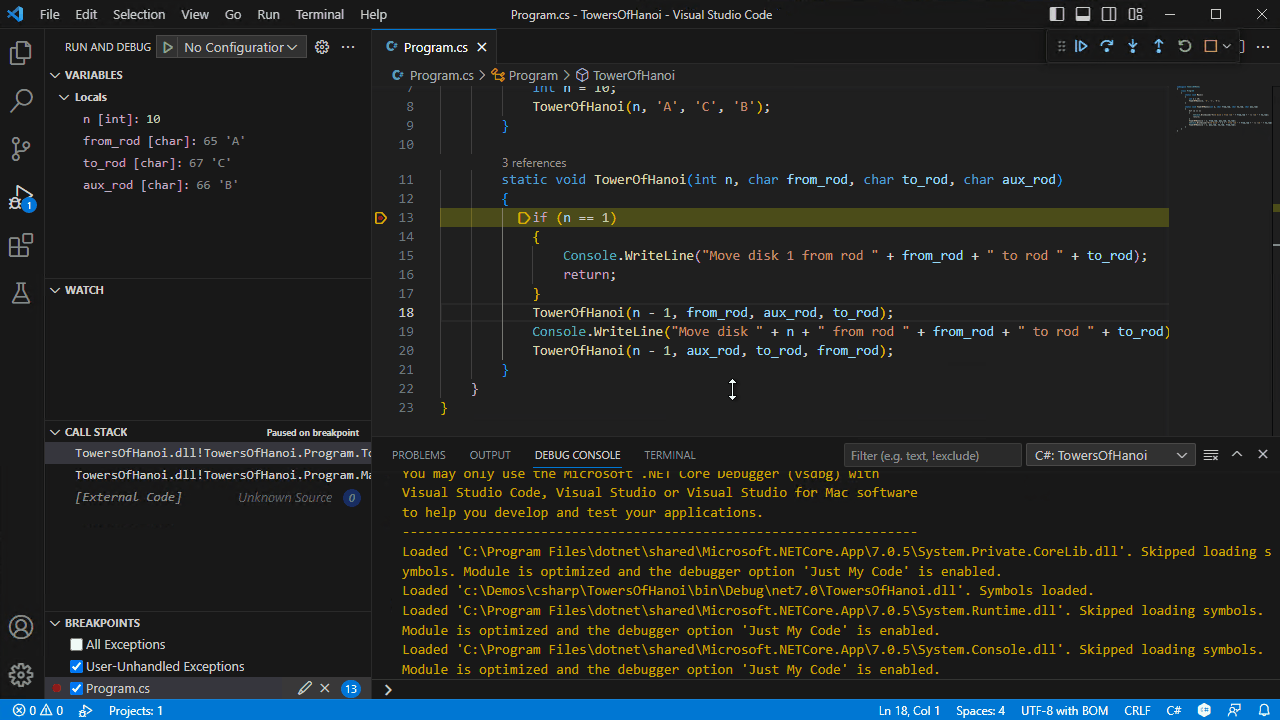Disable the User-Unhandled Exceptions checkbox

(x=76, y=666)
